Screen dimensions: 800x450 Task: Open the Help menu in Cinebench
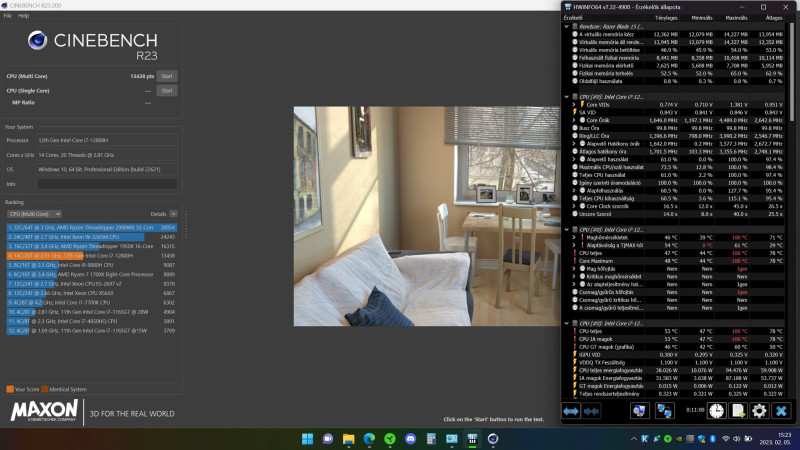23,16
